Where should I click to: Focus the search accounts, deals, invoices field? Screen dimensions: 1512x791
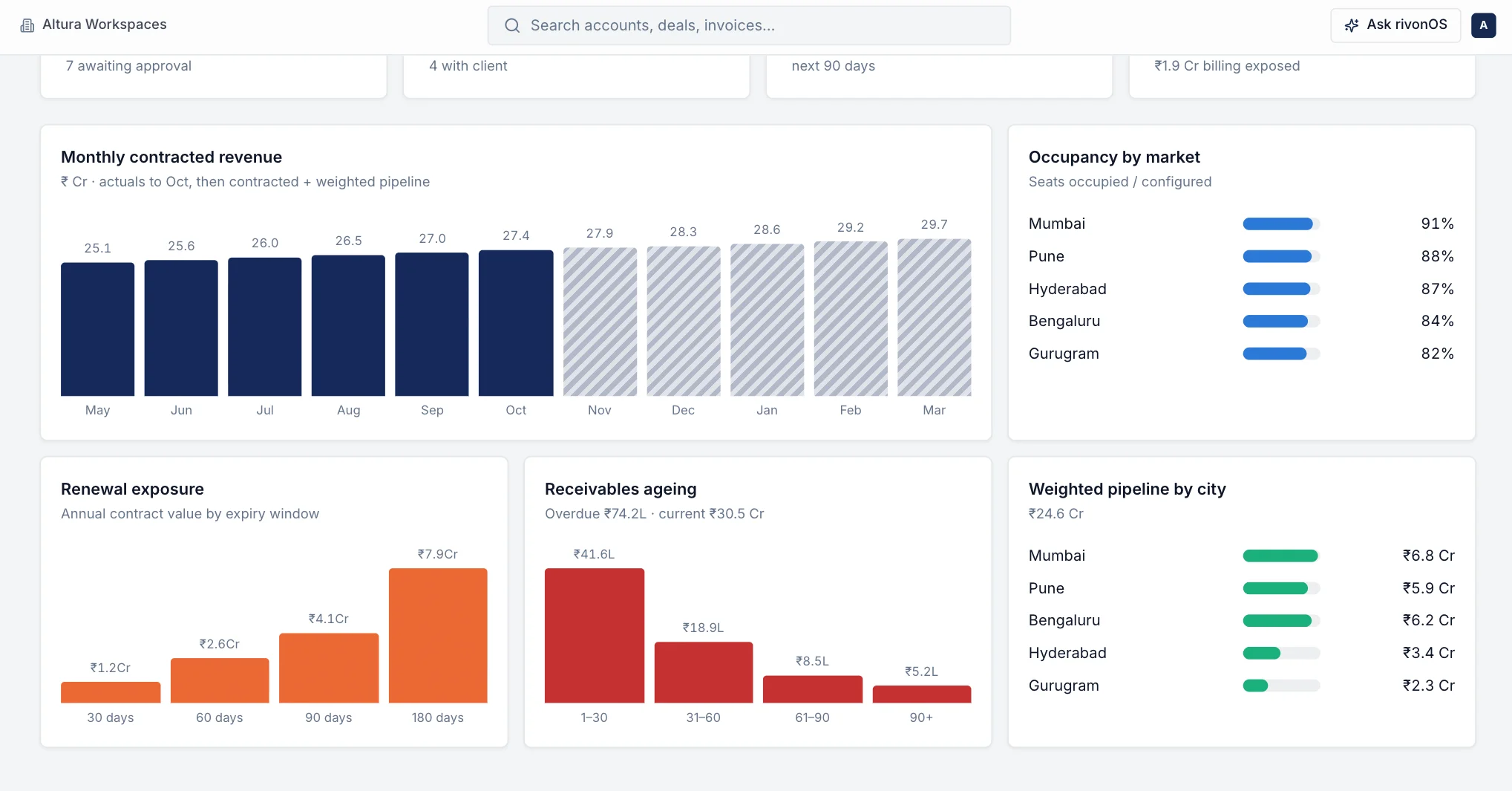tap(749, 25)
